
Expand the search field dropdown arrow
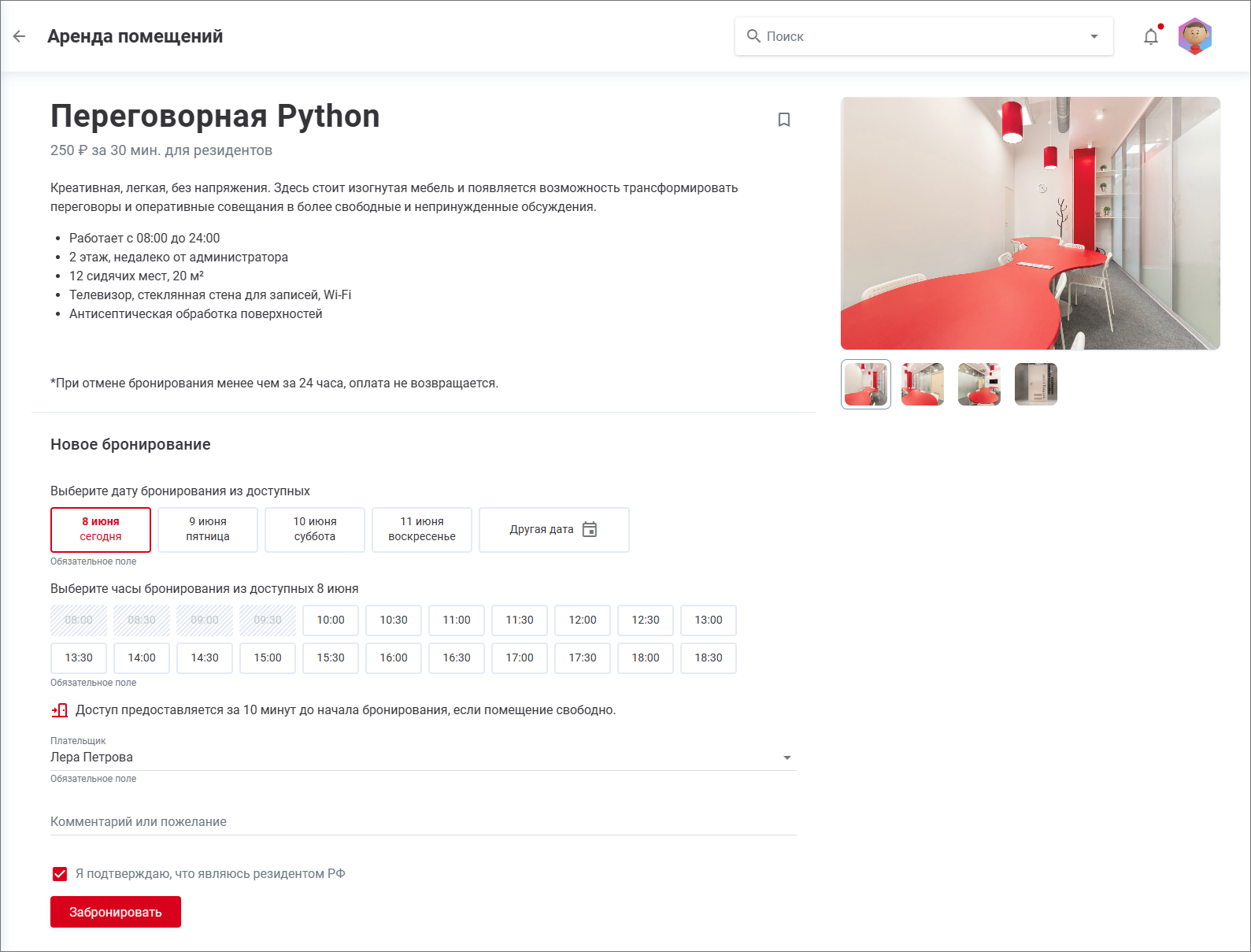[x=1094, y=36]
